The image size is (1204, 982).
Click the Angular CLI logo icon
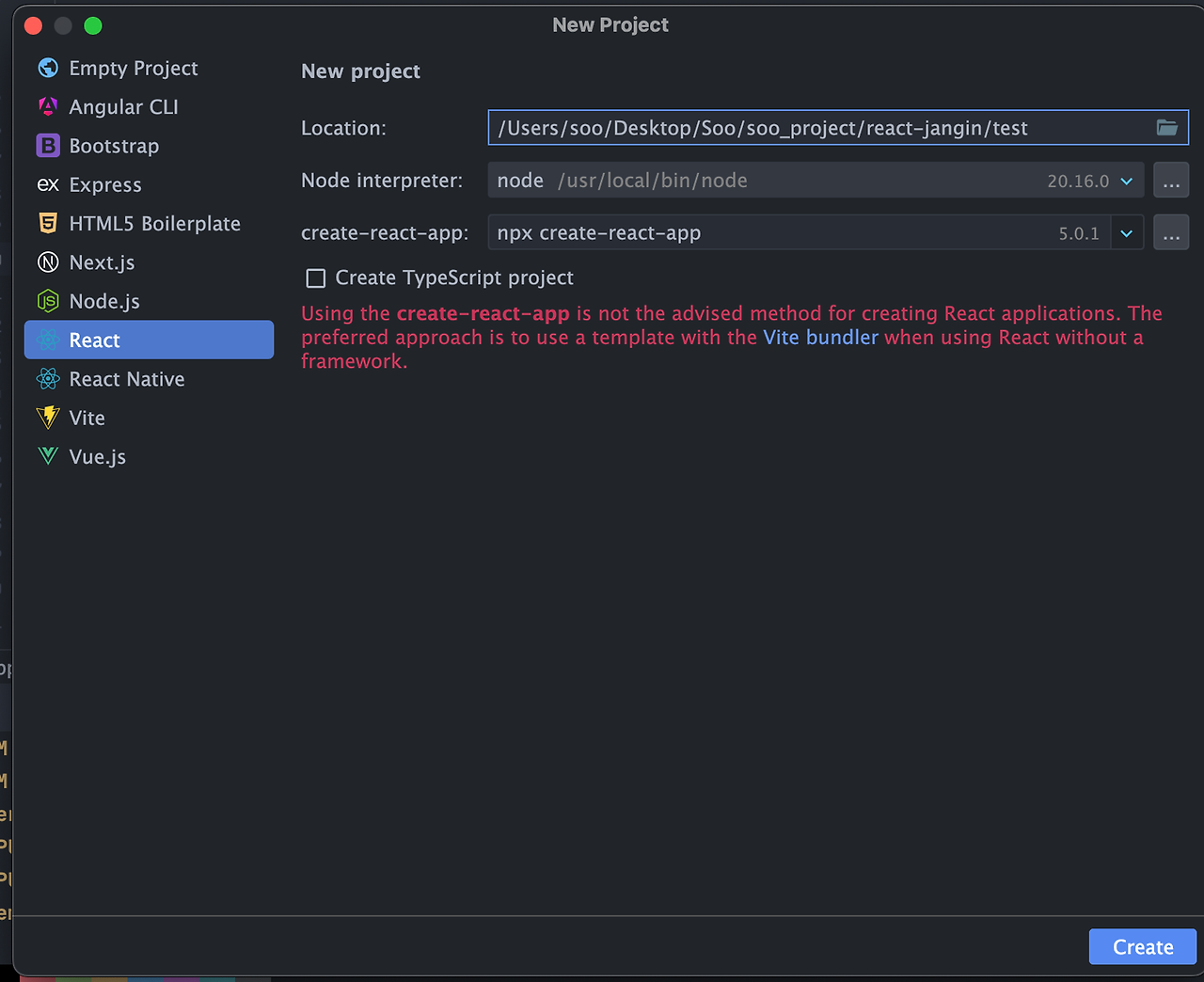coord(48,106)
